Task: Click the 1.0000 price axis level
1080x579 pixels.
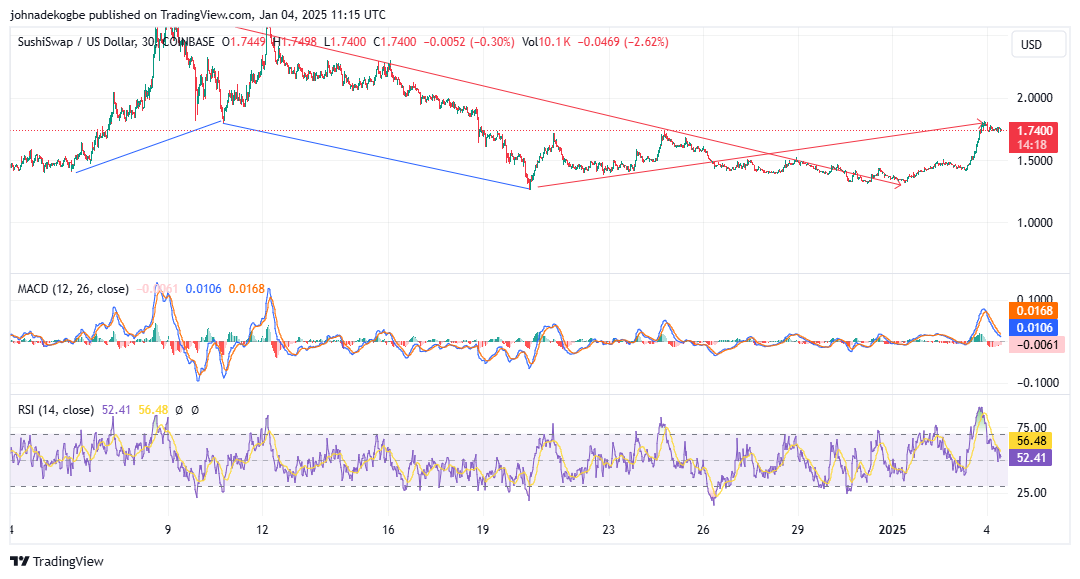Action: point(1035,222)
